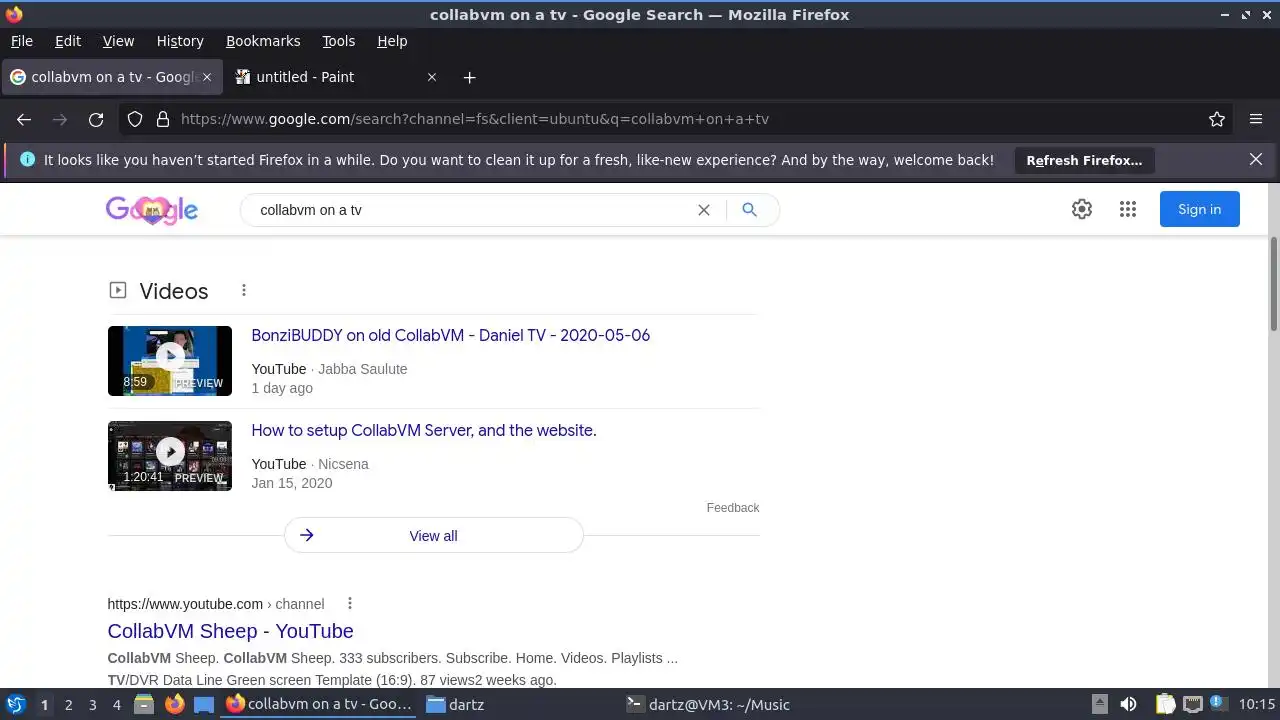Open the network connection tray icon
The image size is (1280, 720).
1192,704
